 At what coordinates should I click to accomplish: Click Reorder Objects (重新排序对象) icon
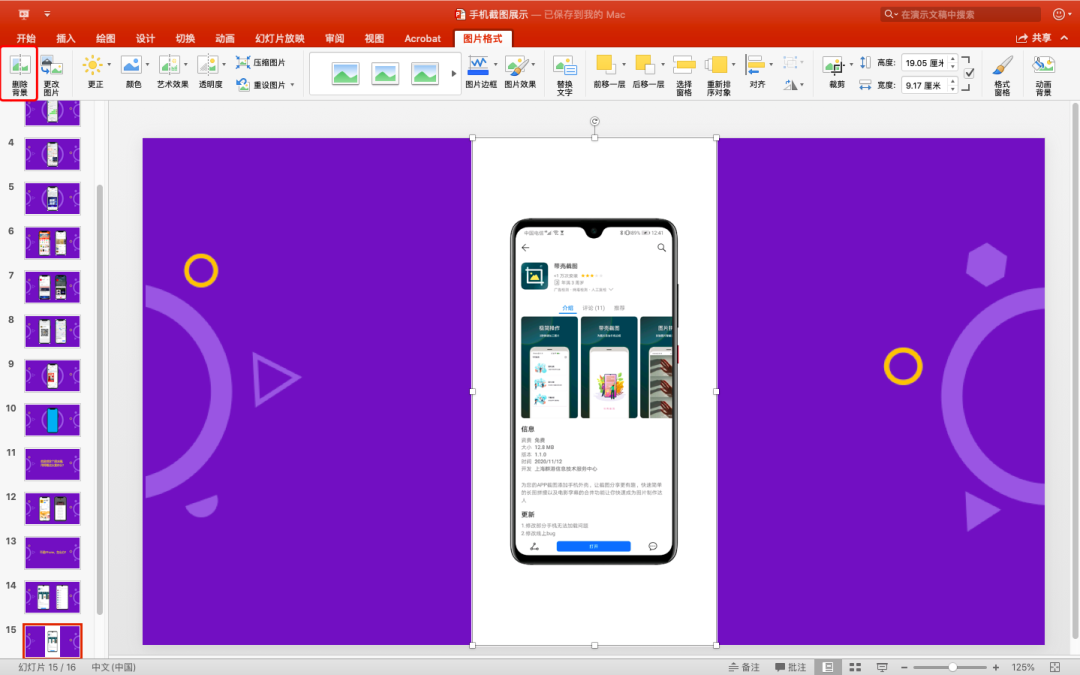coord(716,65)
